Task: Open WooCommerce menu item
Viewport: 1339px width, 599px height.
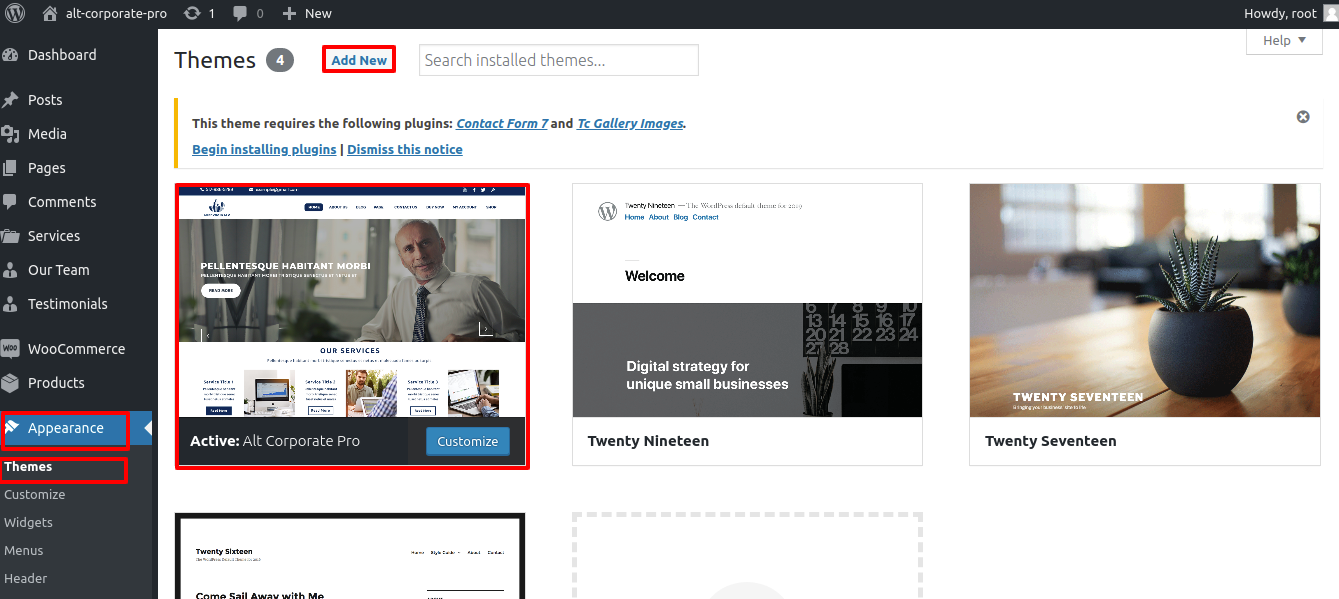Action: 77,349
